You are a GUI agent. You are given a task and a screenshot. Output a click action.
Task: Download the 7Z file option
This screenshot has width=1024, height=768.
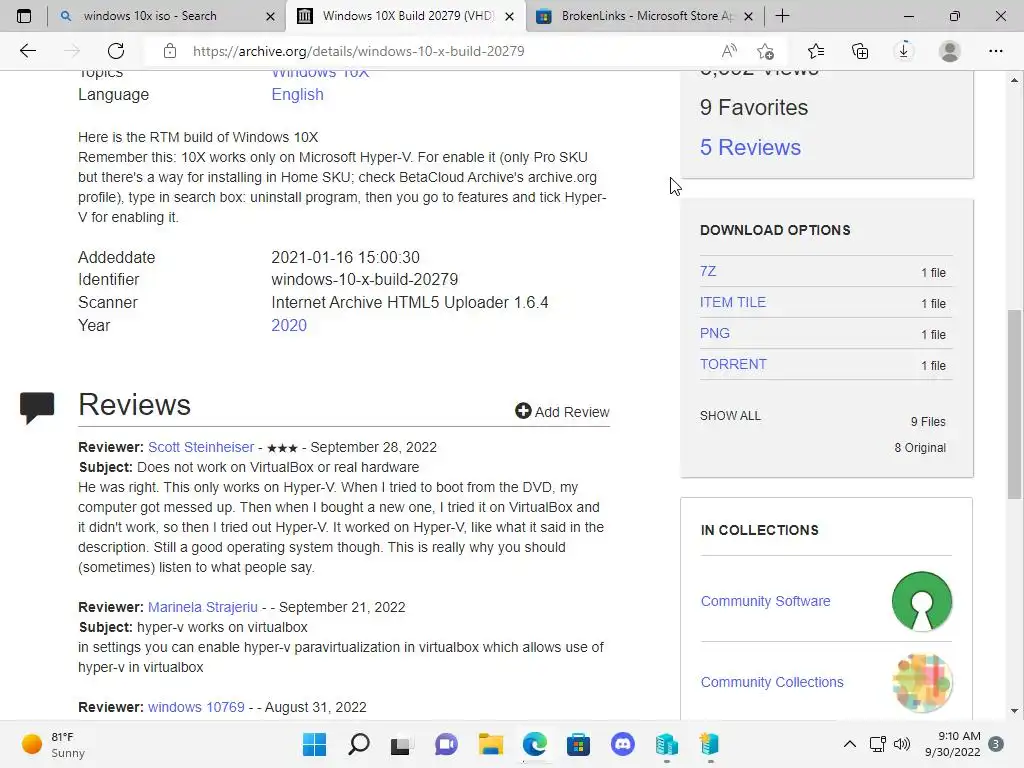pyautogui.click(x=708, y=271)
